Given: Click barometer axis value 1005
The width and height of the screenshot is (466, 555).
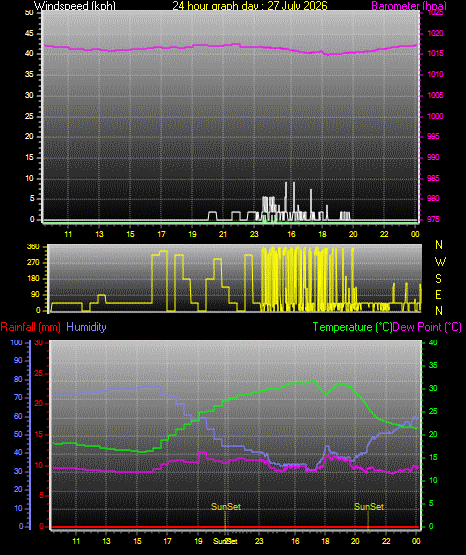Looking at the screenshot, I should pyautogui.click(x=435, y=95).
